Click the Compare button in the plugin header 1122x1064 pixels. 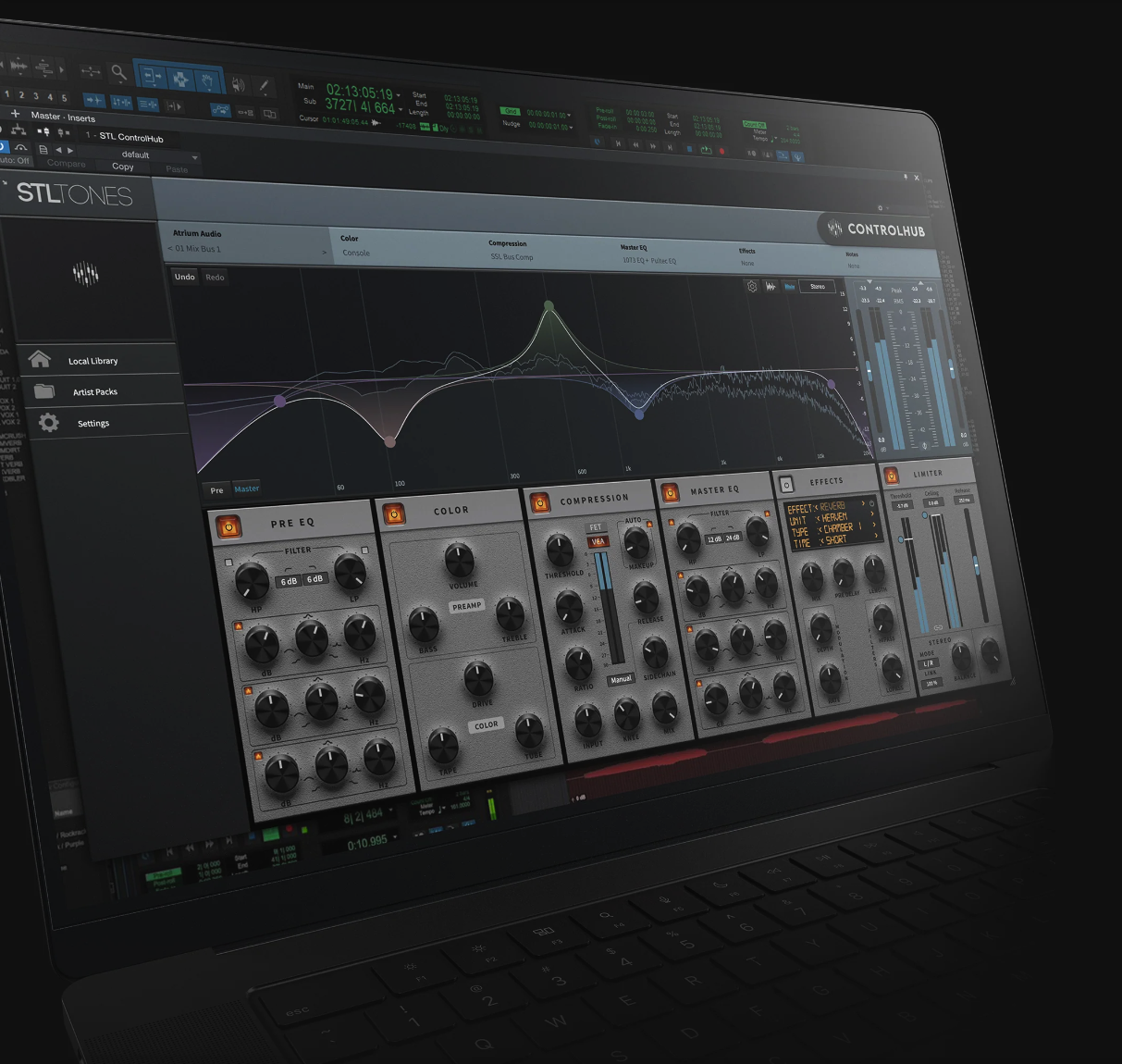tap(67, 163)
